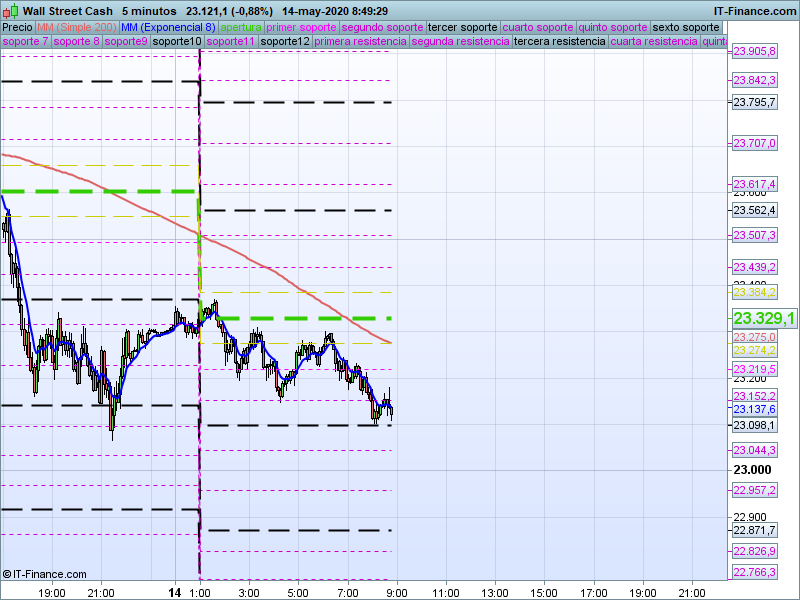Viewport: 800px width, 600px height.
Task: Click the 7:00 time axis label
Action: 348,593
